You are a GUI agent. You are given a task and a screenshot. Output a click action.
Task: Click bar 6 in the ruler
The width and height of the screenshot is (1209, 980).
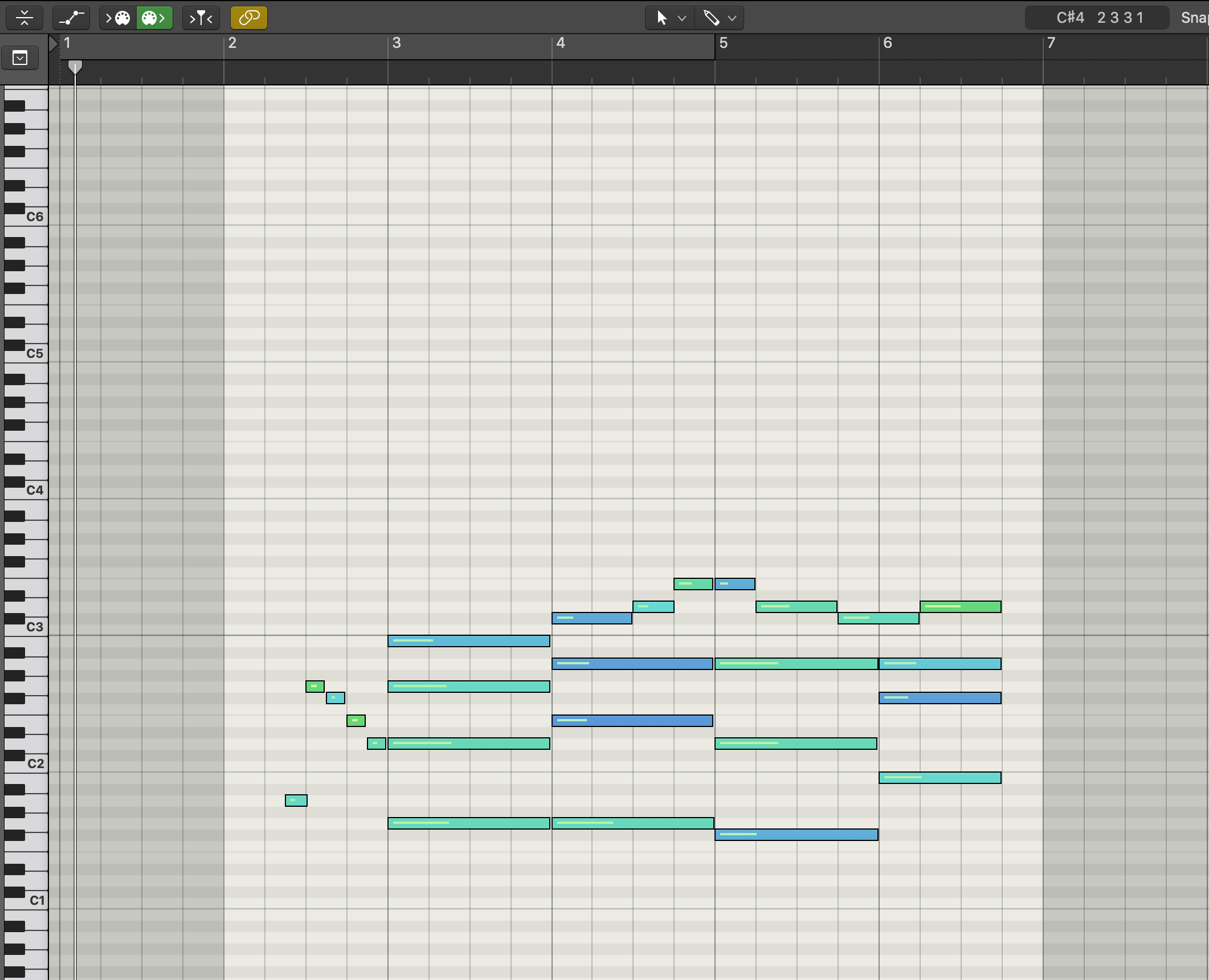click(888, 43)
